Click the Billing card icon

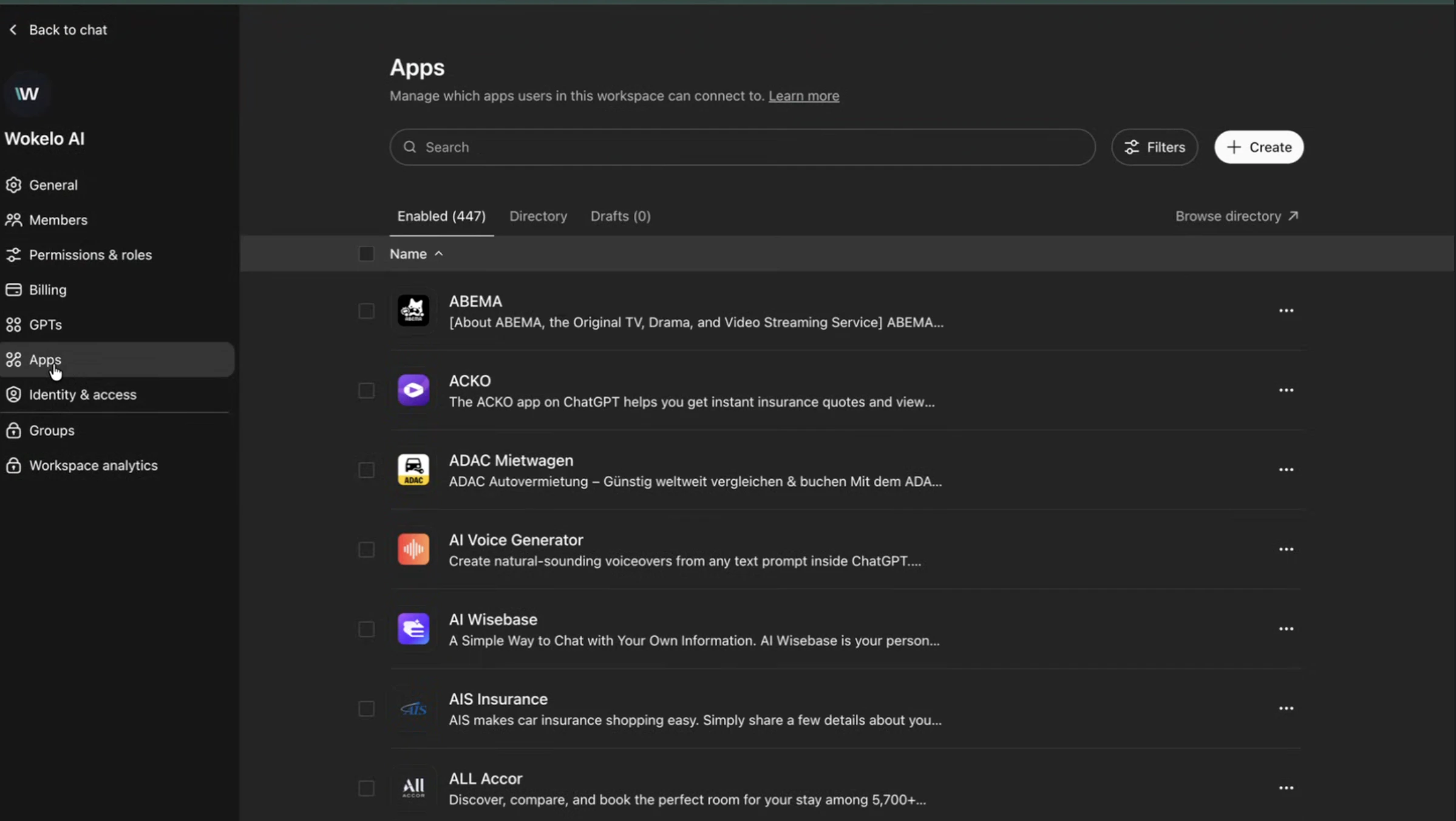pyautogui.click(x=13, y=290)
